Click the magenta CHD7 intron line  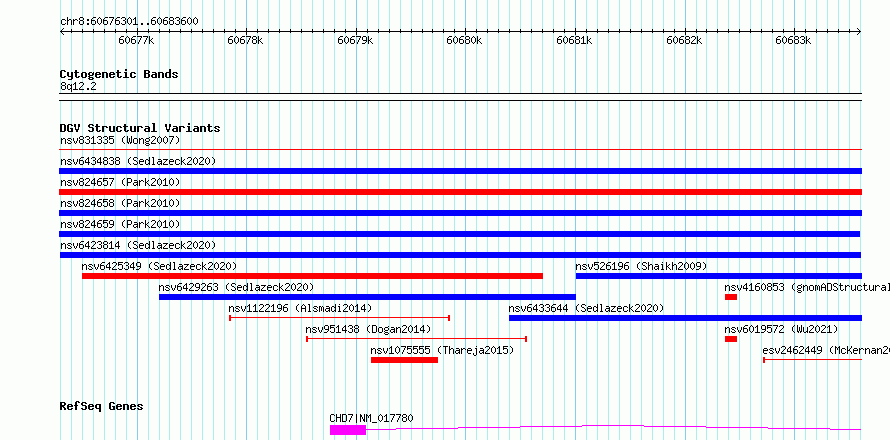coord(614,426)
